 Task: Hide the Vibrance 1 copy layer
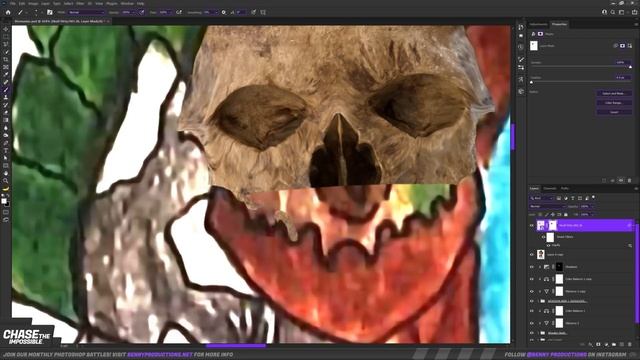coord(532,291)
